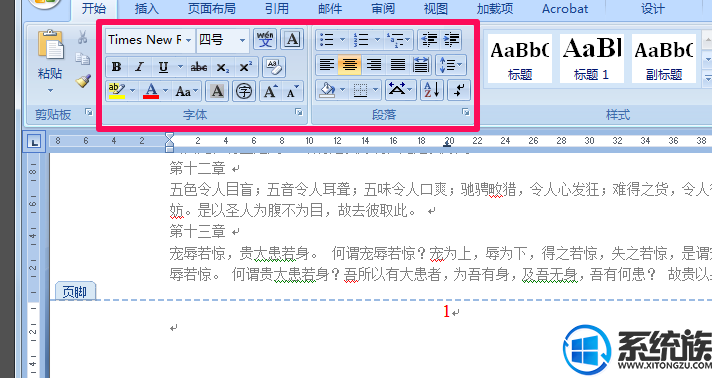The height and width of the screenshot is (378, 712).
Task: Click the Phonetic Guide wén icon
Action: click(x=265, y=40)
